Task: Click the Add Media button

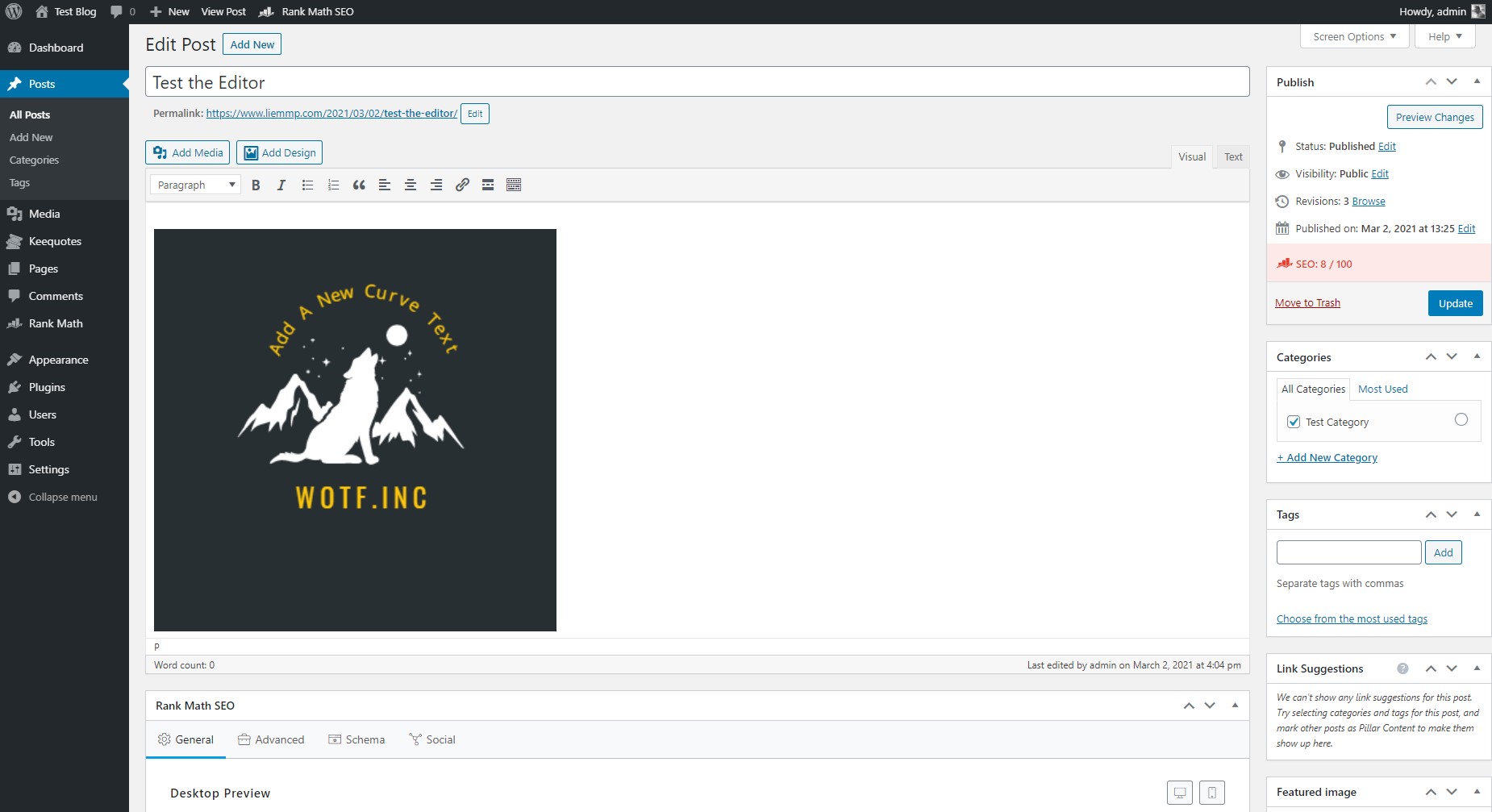Action: point(188,152)
